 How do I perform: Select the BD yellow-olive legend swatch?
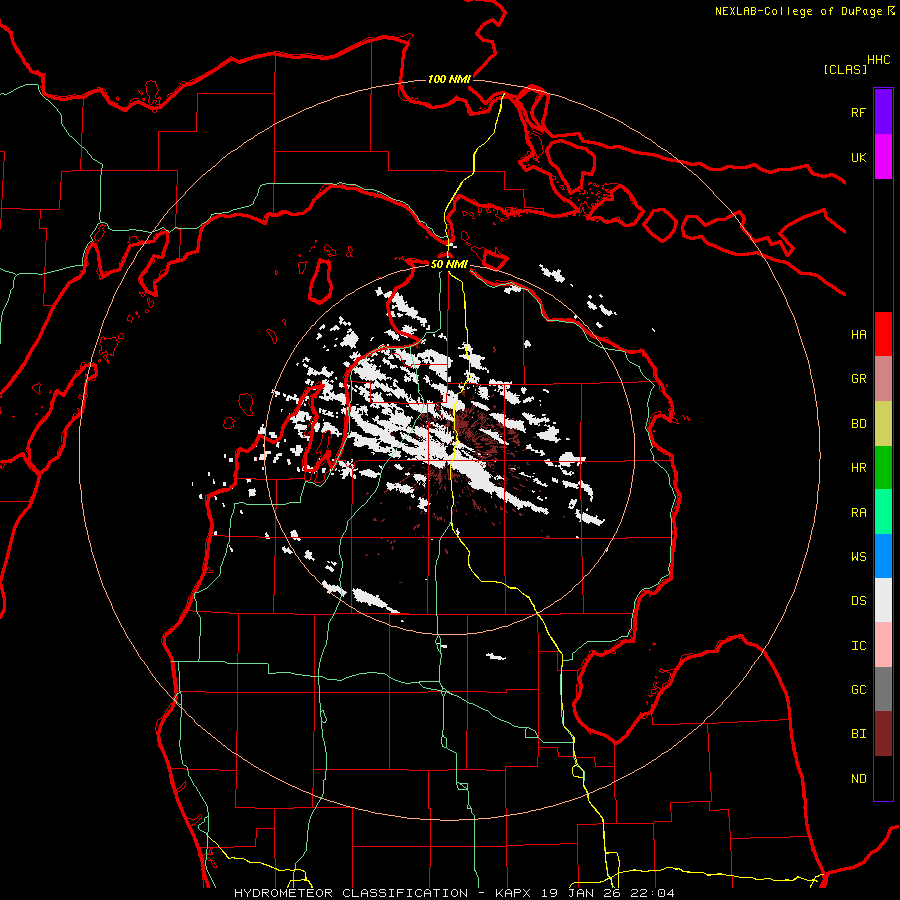point(883,423)
